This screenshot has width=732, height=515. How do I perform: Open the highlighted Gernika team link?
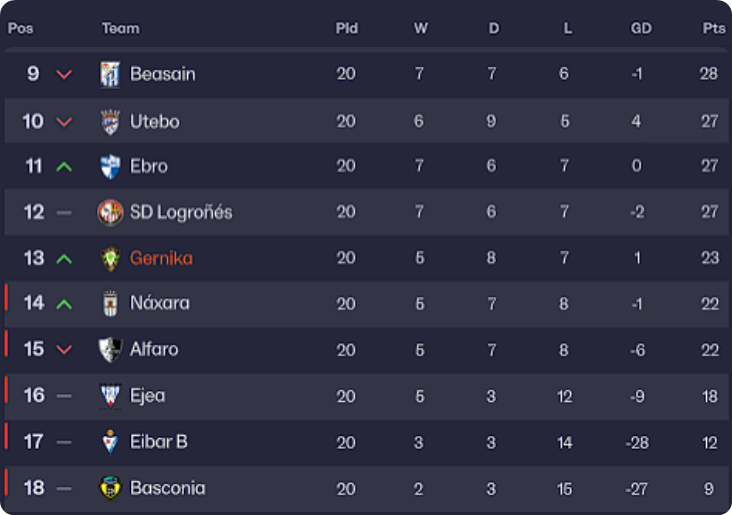pyautogui.click(x=161, y=258)
